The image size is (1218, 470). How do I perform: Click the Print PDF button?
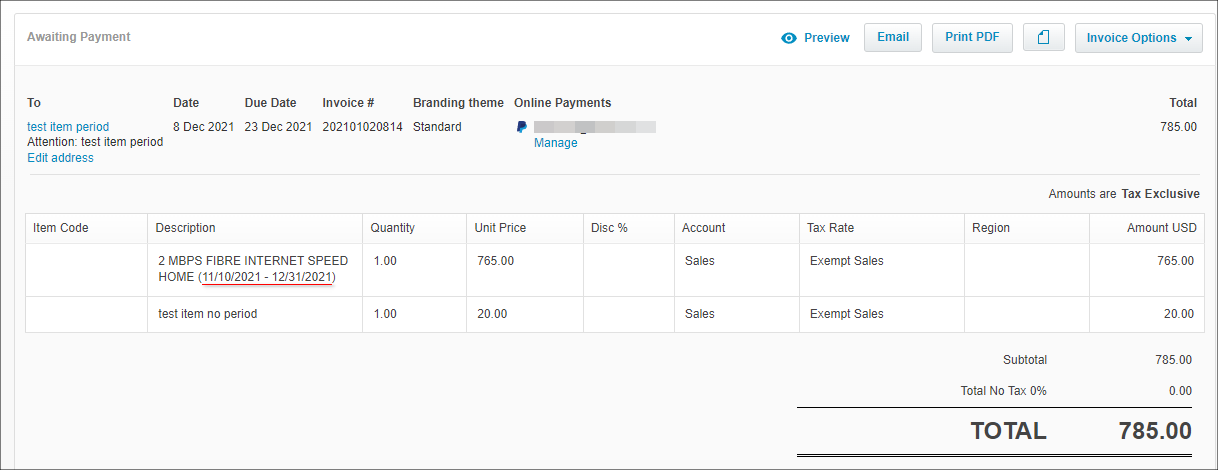[972, 38]
